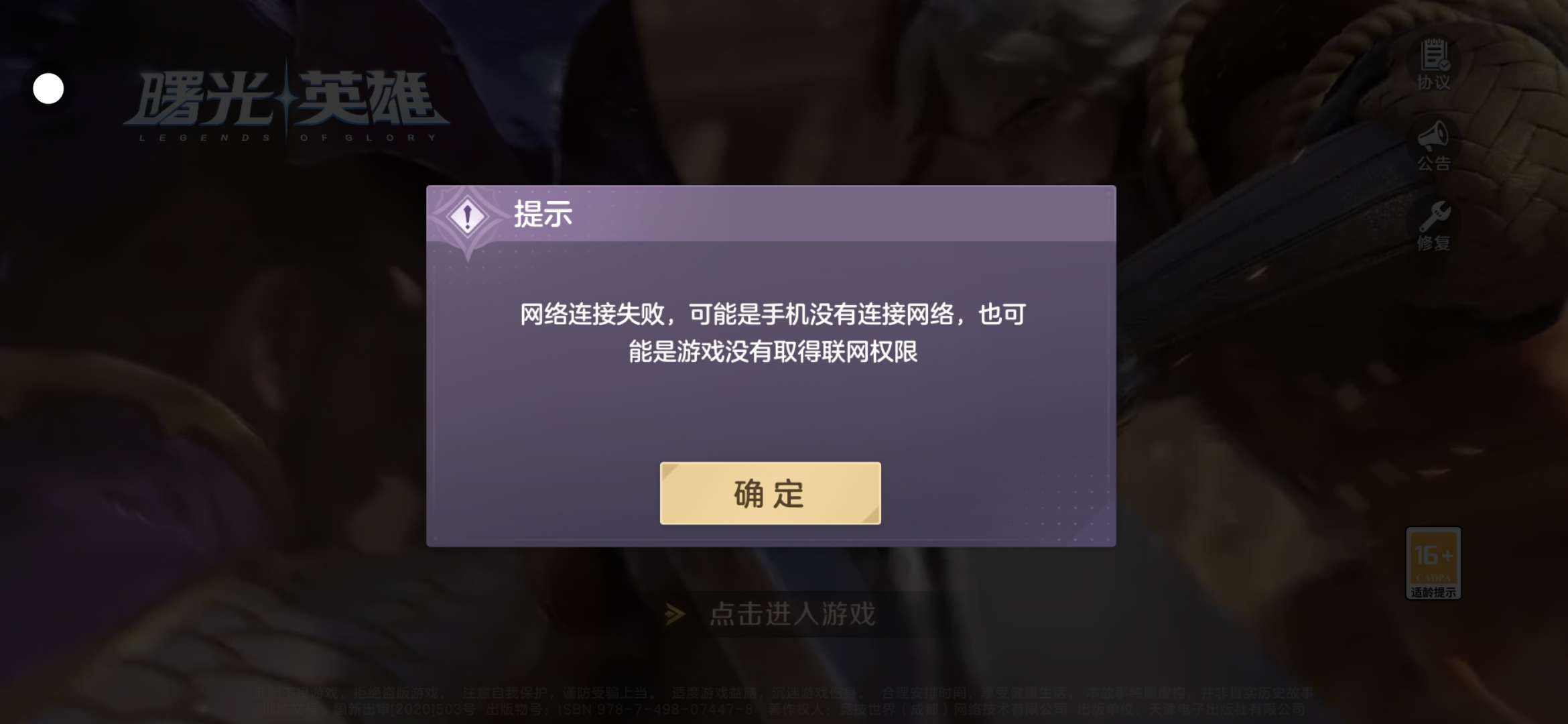1568x724 pixels.
Task: Click the 提示 dialog title text
Action: [543, 215]
